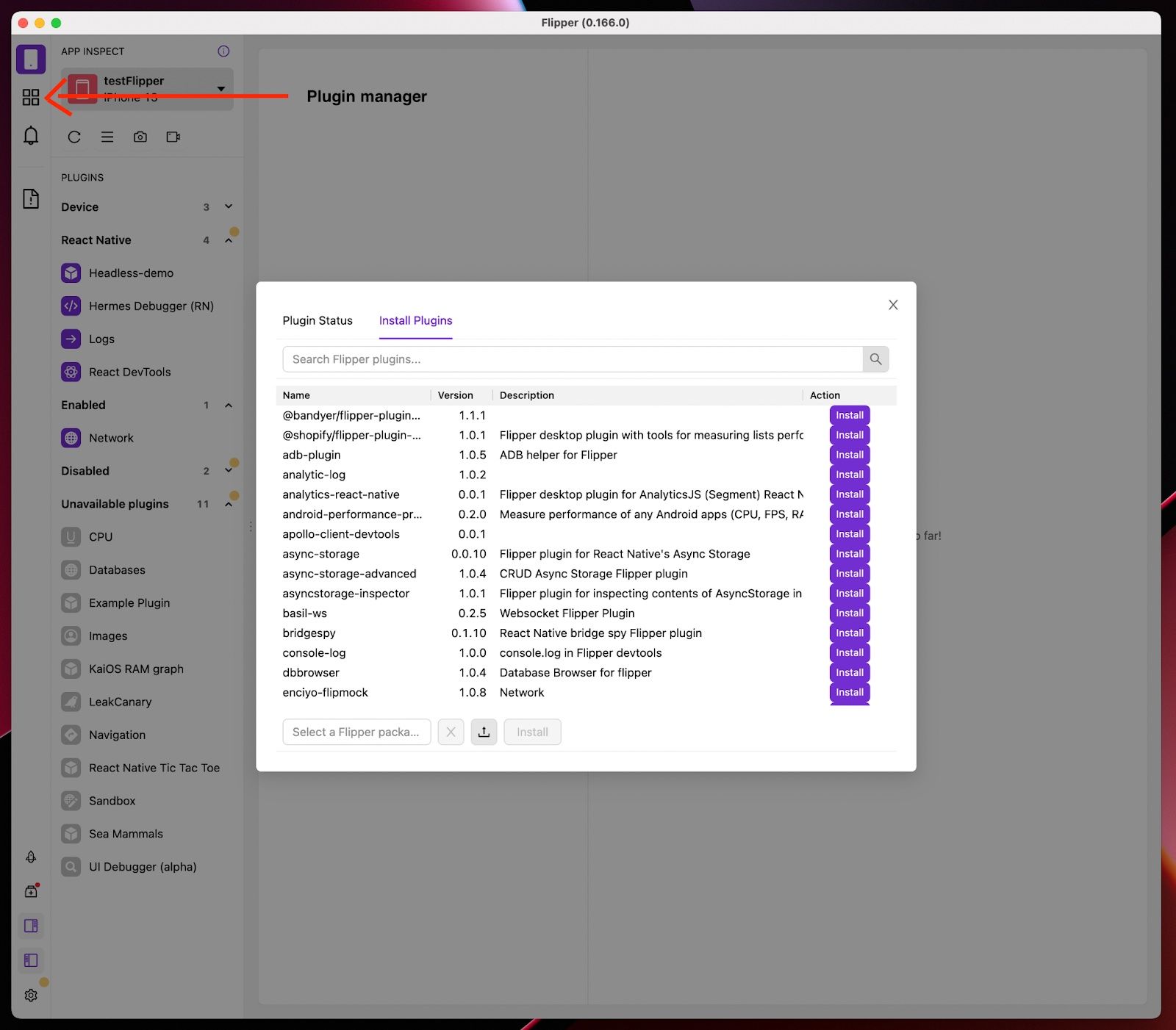Select the Headless-demo plugin icon

71,273
